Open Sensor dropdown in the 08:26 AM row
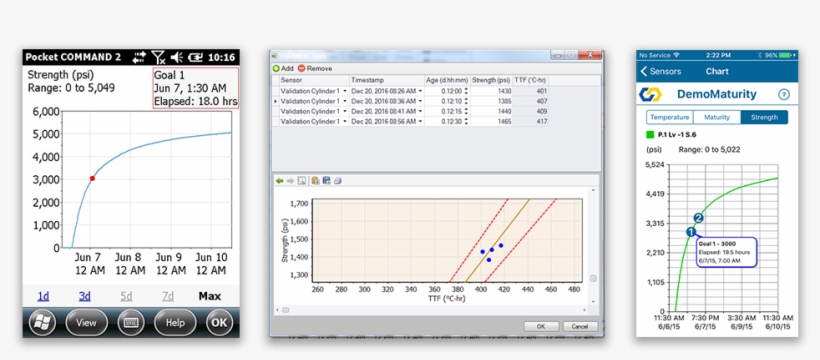Screen dimensions: 820x360 tap(345, 91)
